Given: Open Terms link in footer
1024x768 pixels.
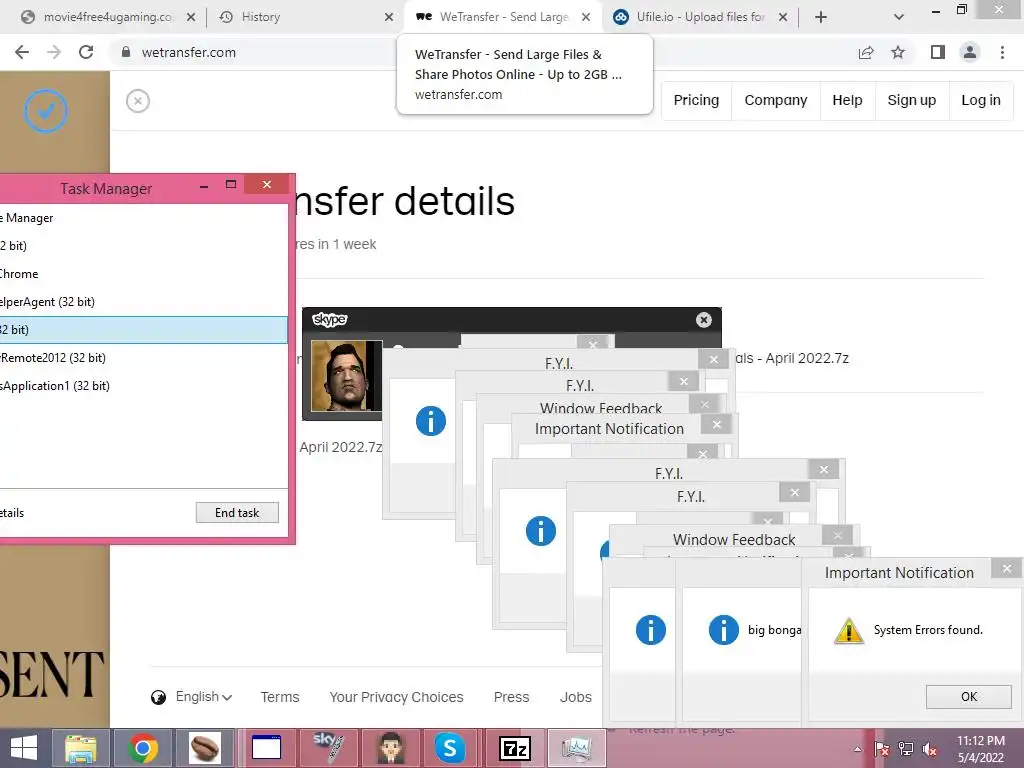Looking at the screenshot, I should coord(280,697).
